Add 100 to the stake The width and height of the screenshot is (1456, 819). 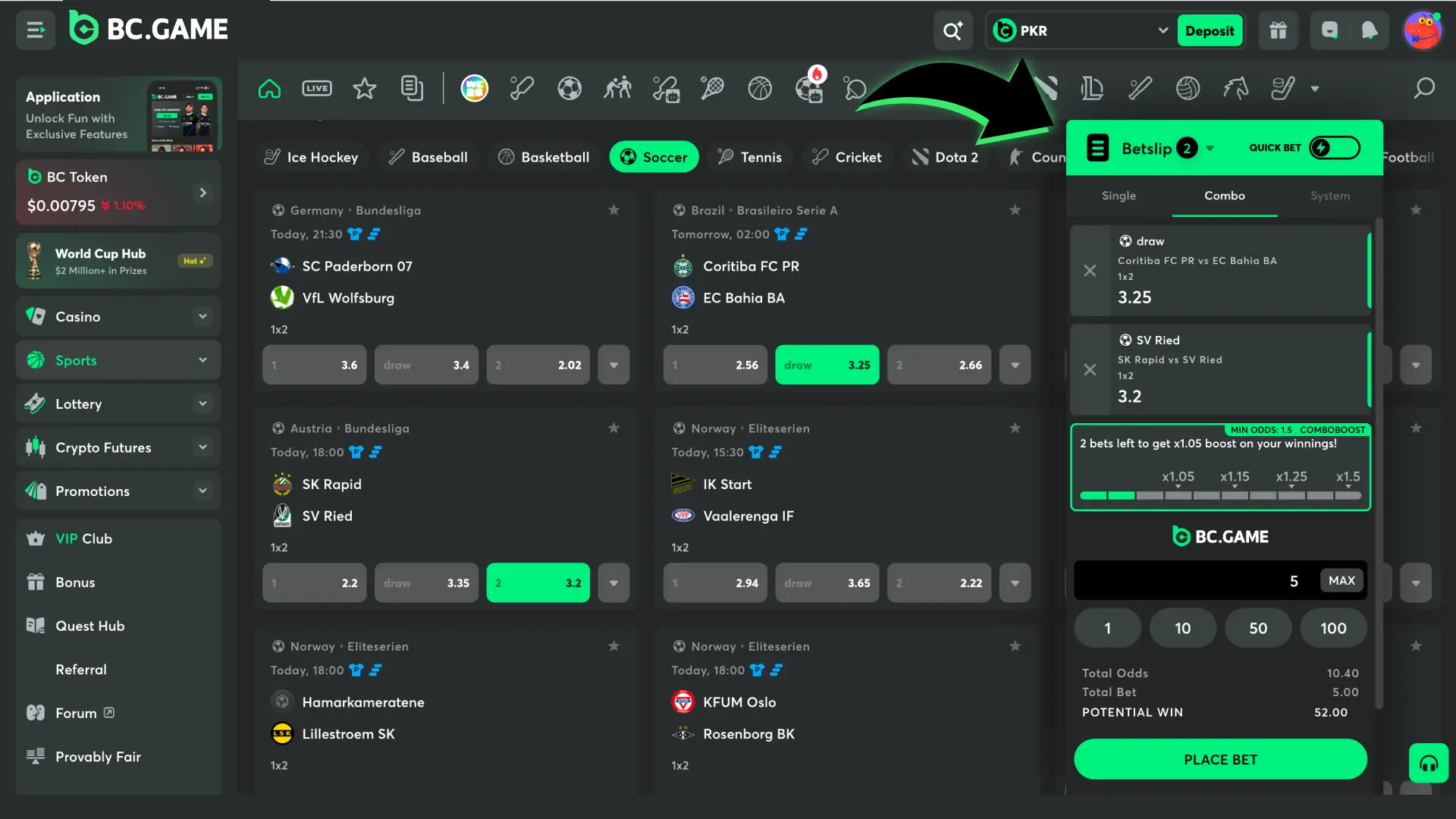[x=1333, y=628]
